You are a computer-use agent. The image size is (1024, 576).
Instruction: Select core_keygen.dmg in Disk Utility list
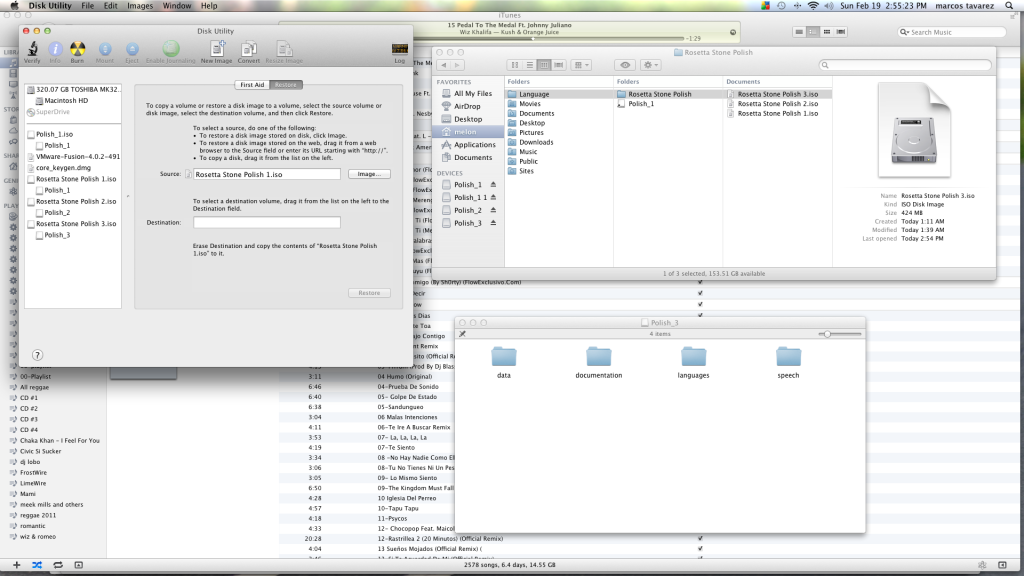click(63, 168)
